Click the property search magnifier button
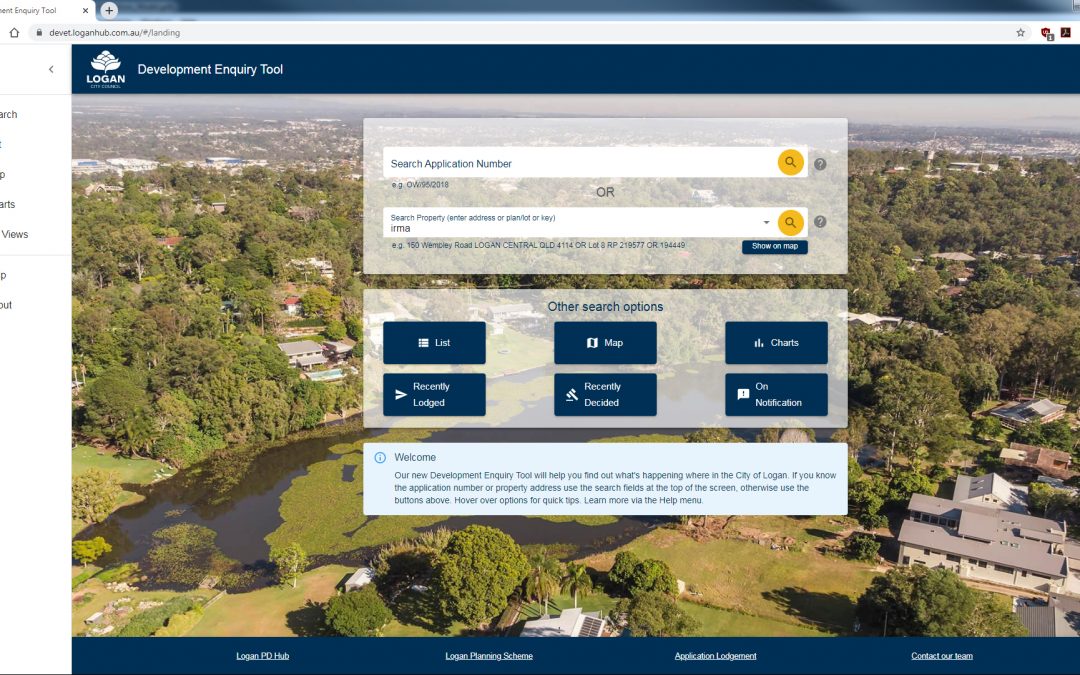The image size is (1080, 675). coord(790,222)
